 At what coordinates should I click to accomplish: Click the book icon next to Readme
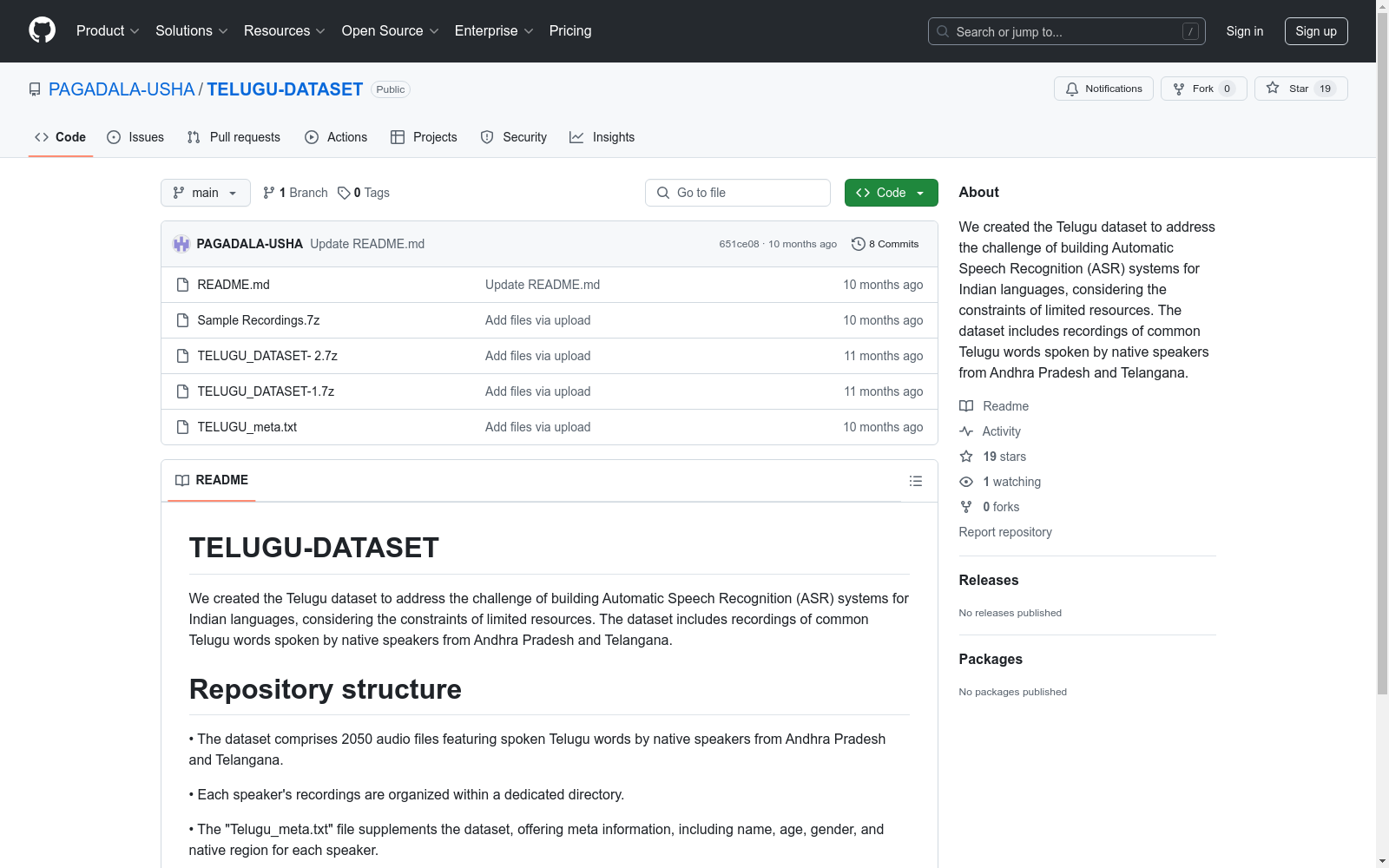966,406
